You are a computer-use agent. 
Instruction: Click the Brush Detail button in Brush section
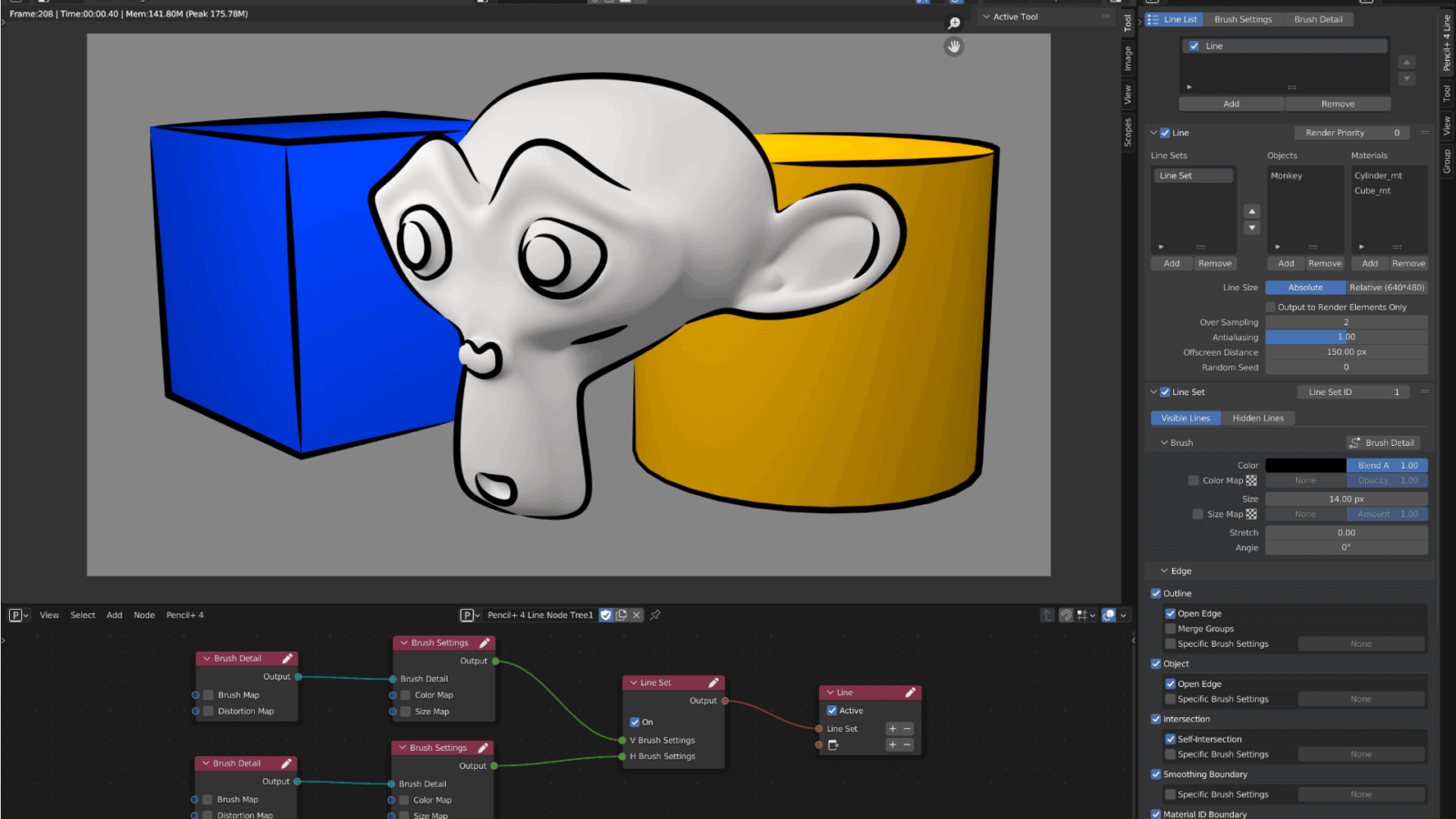(1382, 443)
